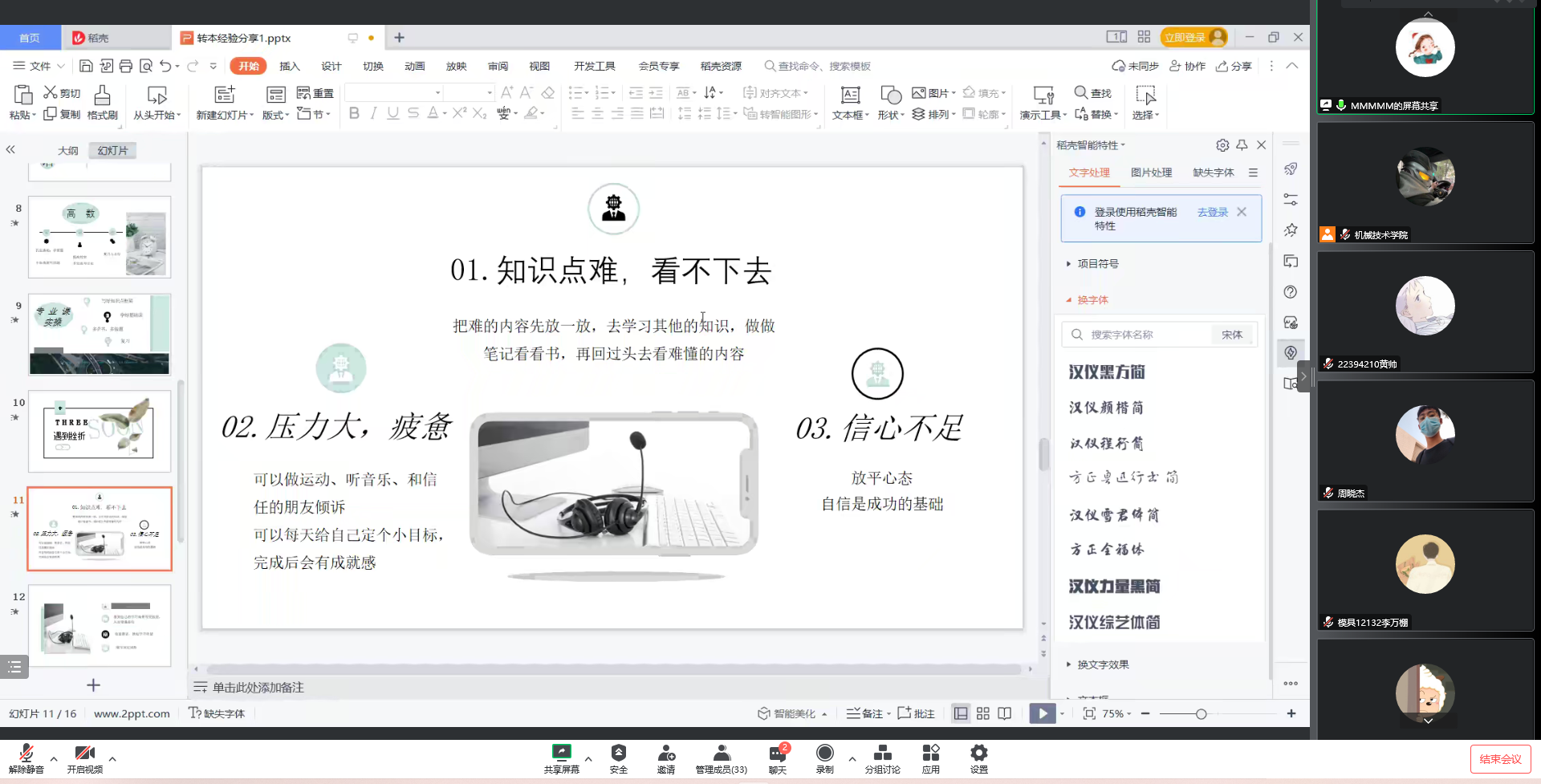This screenshot has width=1541, height=784.
Task: Click 缺失字体 in the status bar
Action: coord(217,713)
